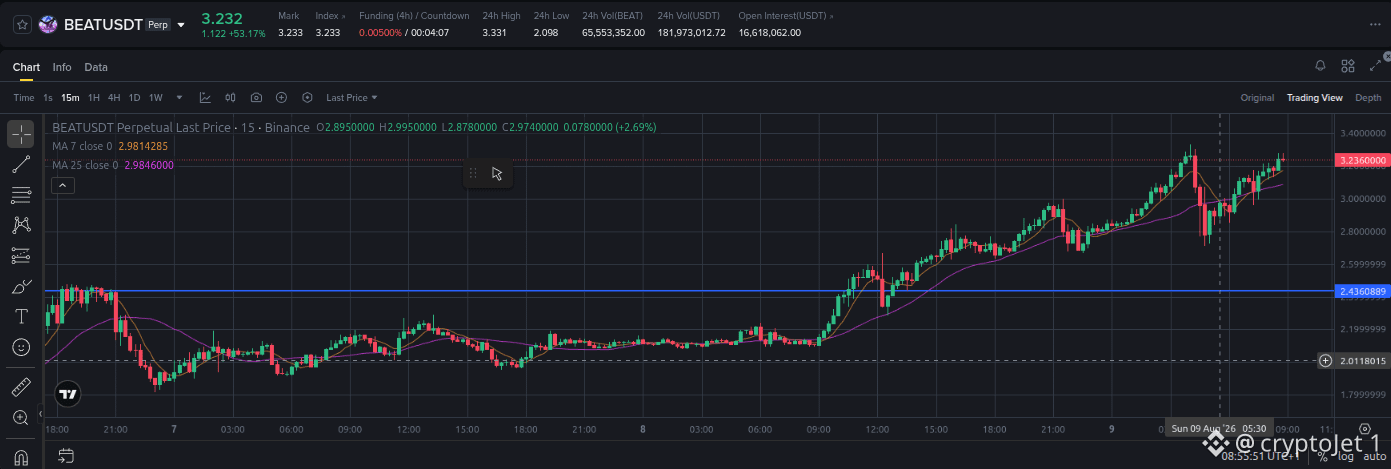1391x469 pixels.
Task: Click the BEATUSDT Perpetual chart title legend
Action: [x=180, y=128]
